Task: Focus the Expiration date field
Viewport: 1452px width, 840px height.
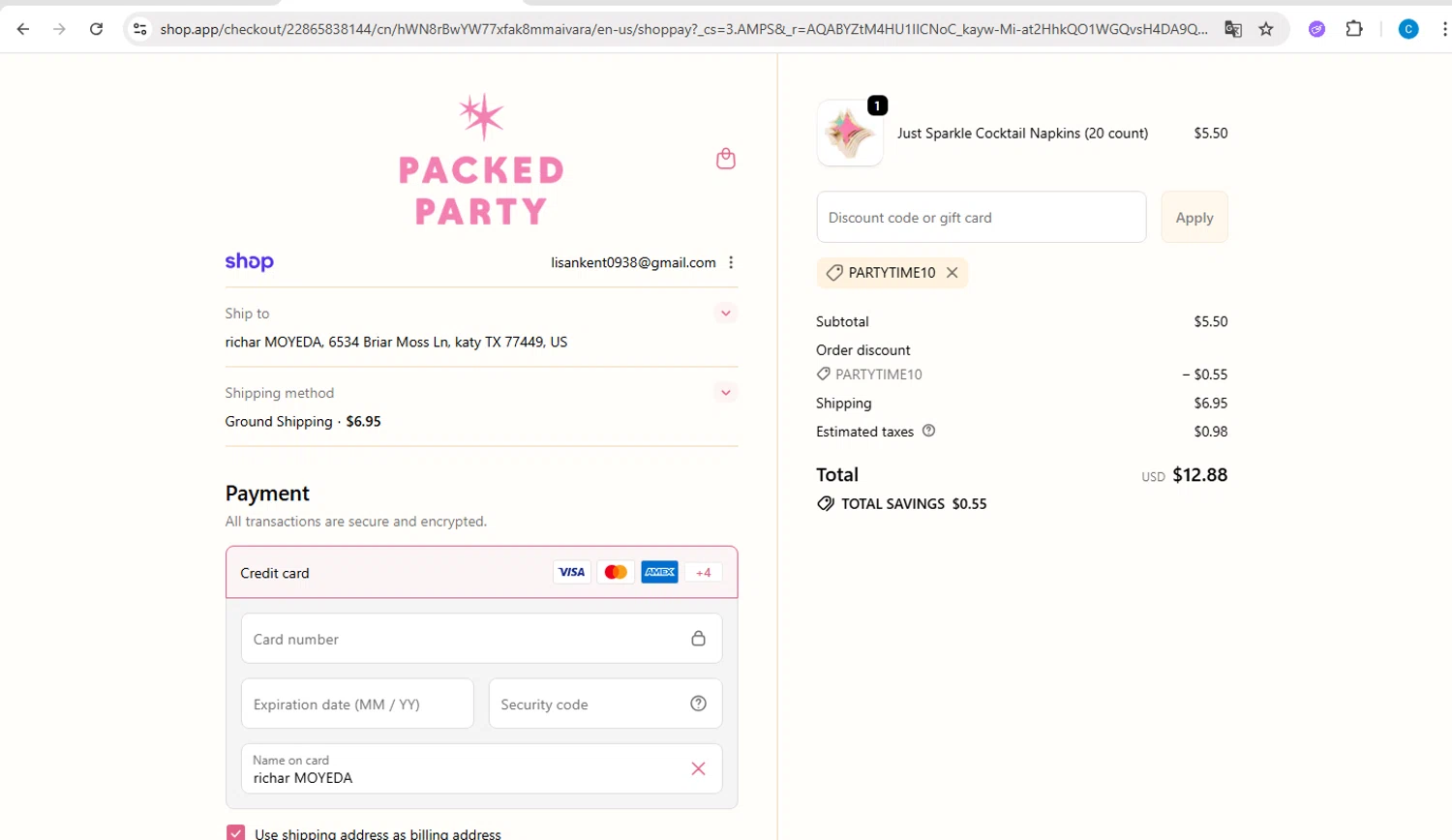Action: pyautogui.click(x=357, y=705)
